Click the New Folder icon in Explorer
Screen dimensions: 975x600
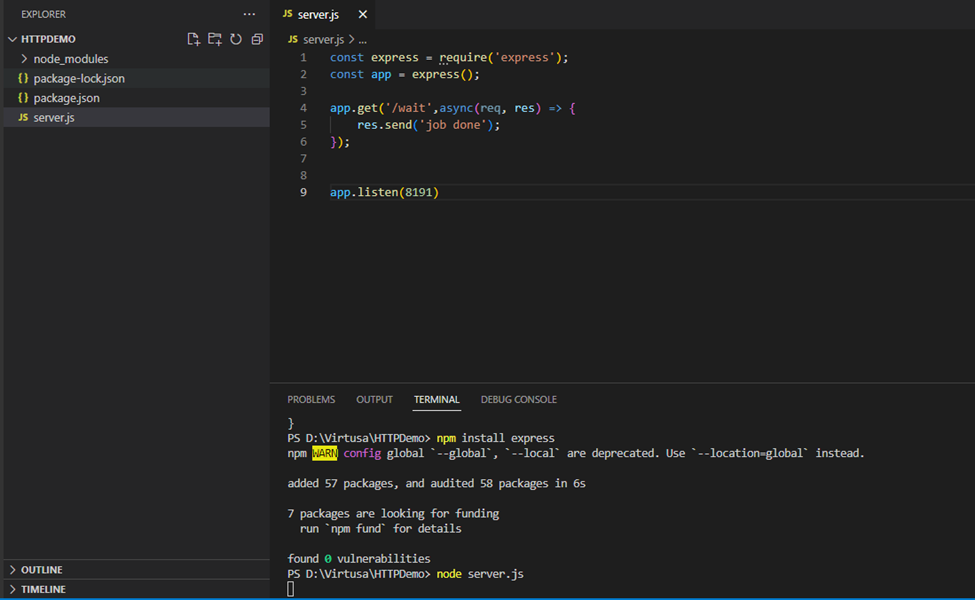point(215,39)
